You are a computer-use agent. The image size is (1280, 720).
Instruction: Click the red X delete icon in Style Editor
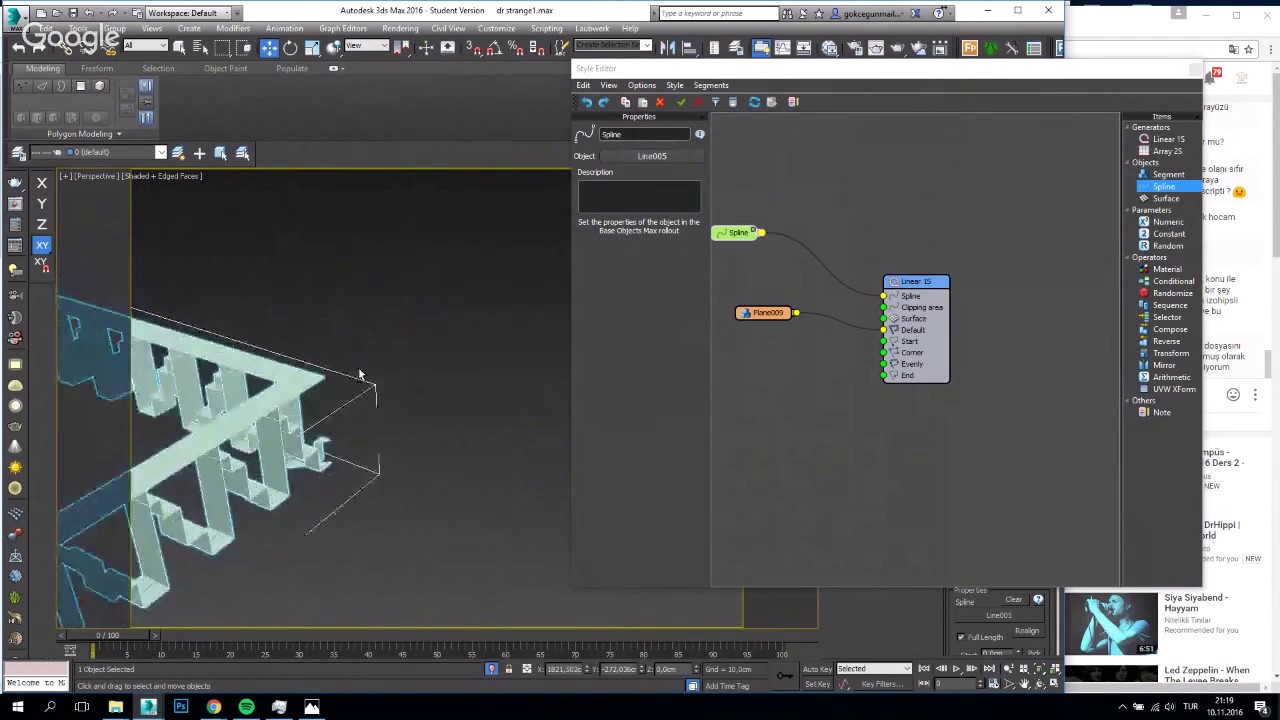pyautogui.click(x=660, y=102)
